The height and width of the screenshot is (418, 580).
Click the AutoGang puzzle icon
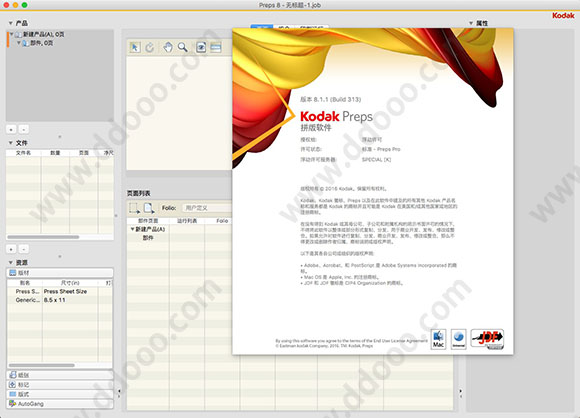[13, 404]
